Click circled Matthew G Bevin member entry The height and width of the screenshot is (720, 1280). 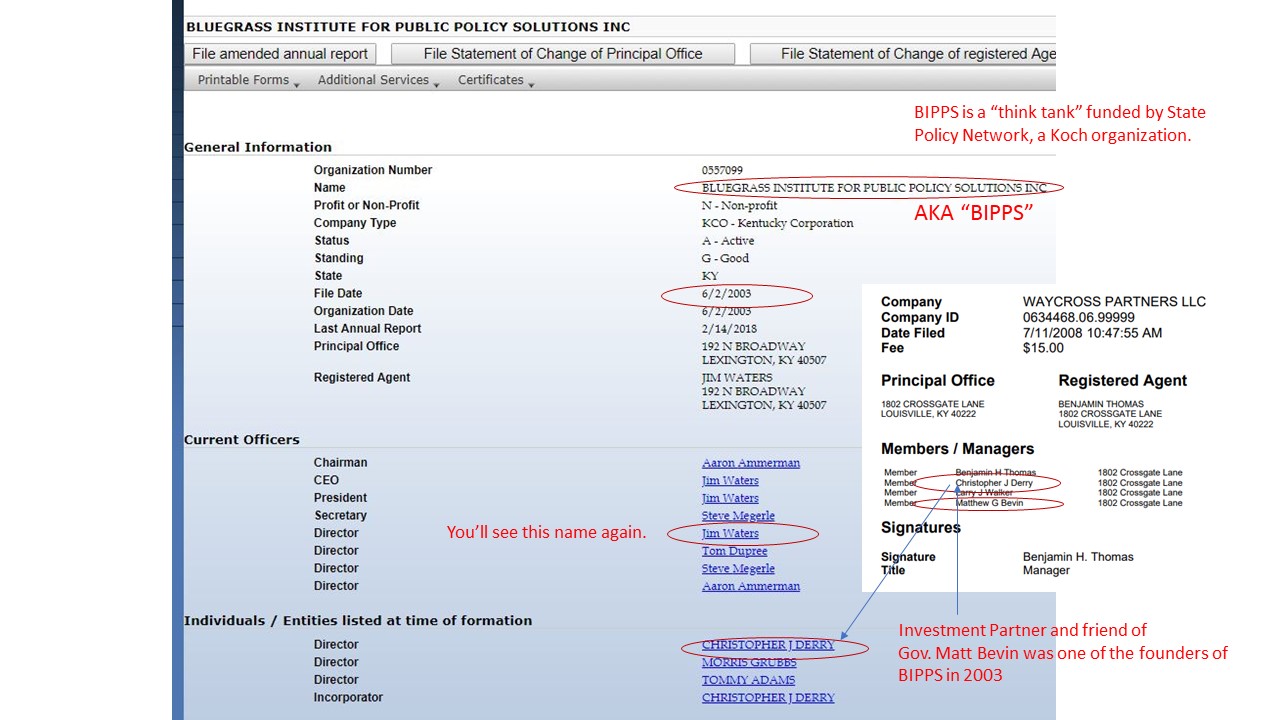tap(990, 503)
